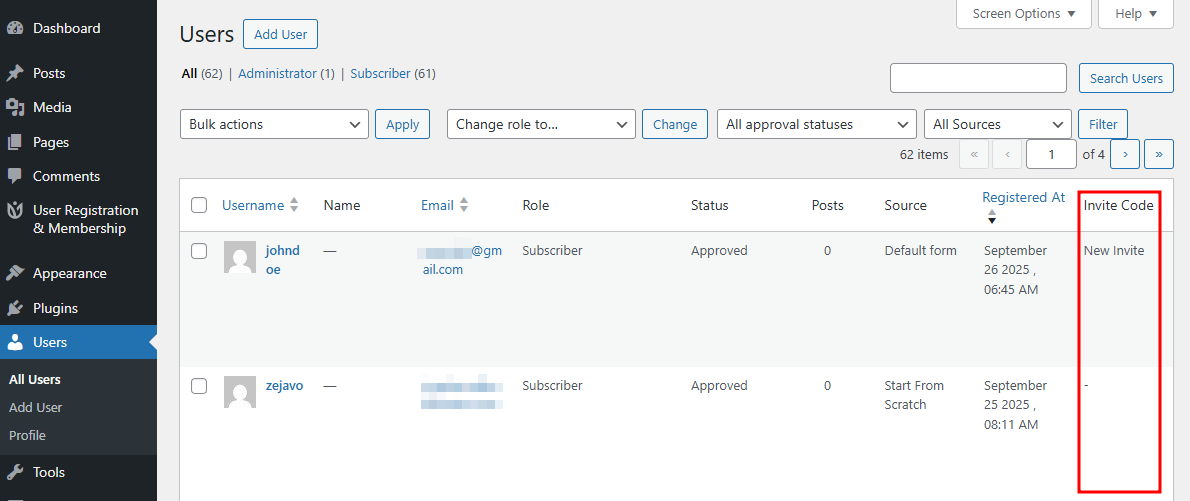
Task: Open the All Sources dropdown
Action: [998, 124]
